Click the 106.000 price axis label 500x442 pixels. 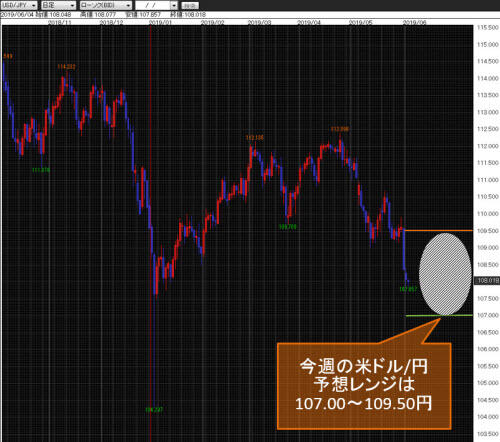[x=488, y=349]
